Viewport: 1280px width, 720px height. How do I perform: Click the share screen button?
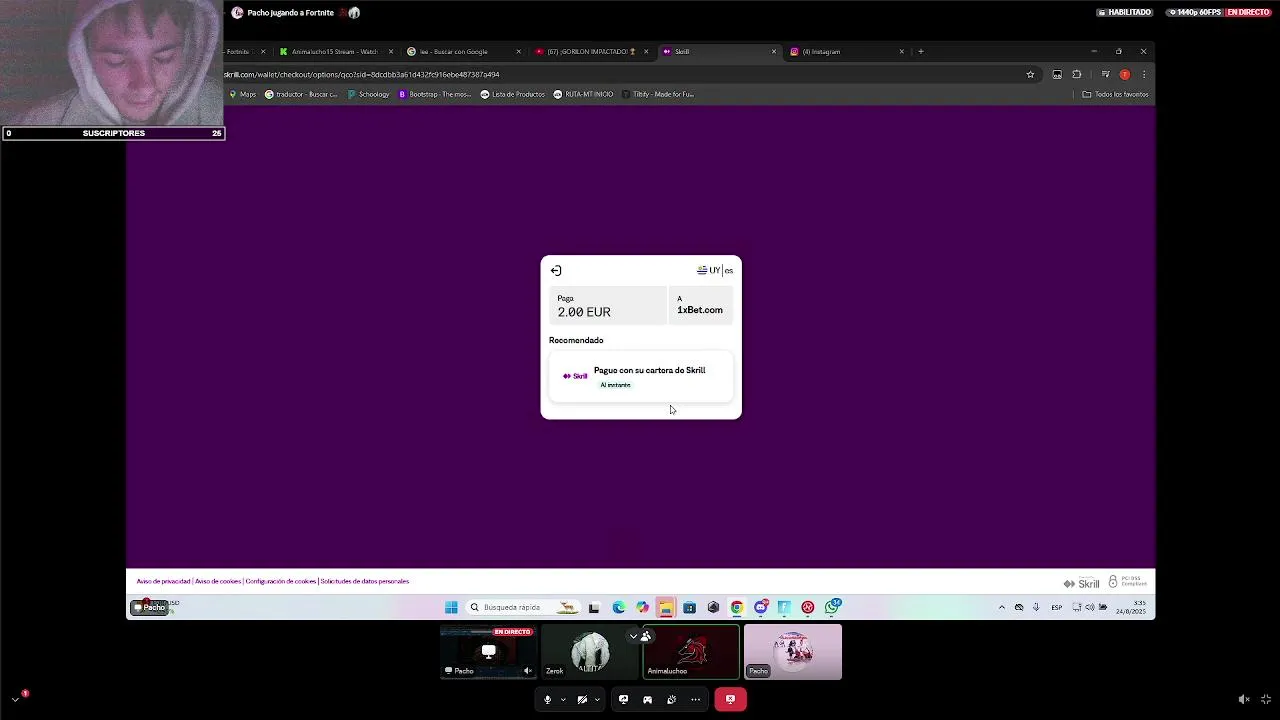click(x=623, y=699)
